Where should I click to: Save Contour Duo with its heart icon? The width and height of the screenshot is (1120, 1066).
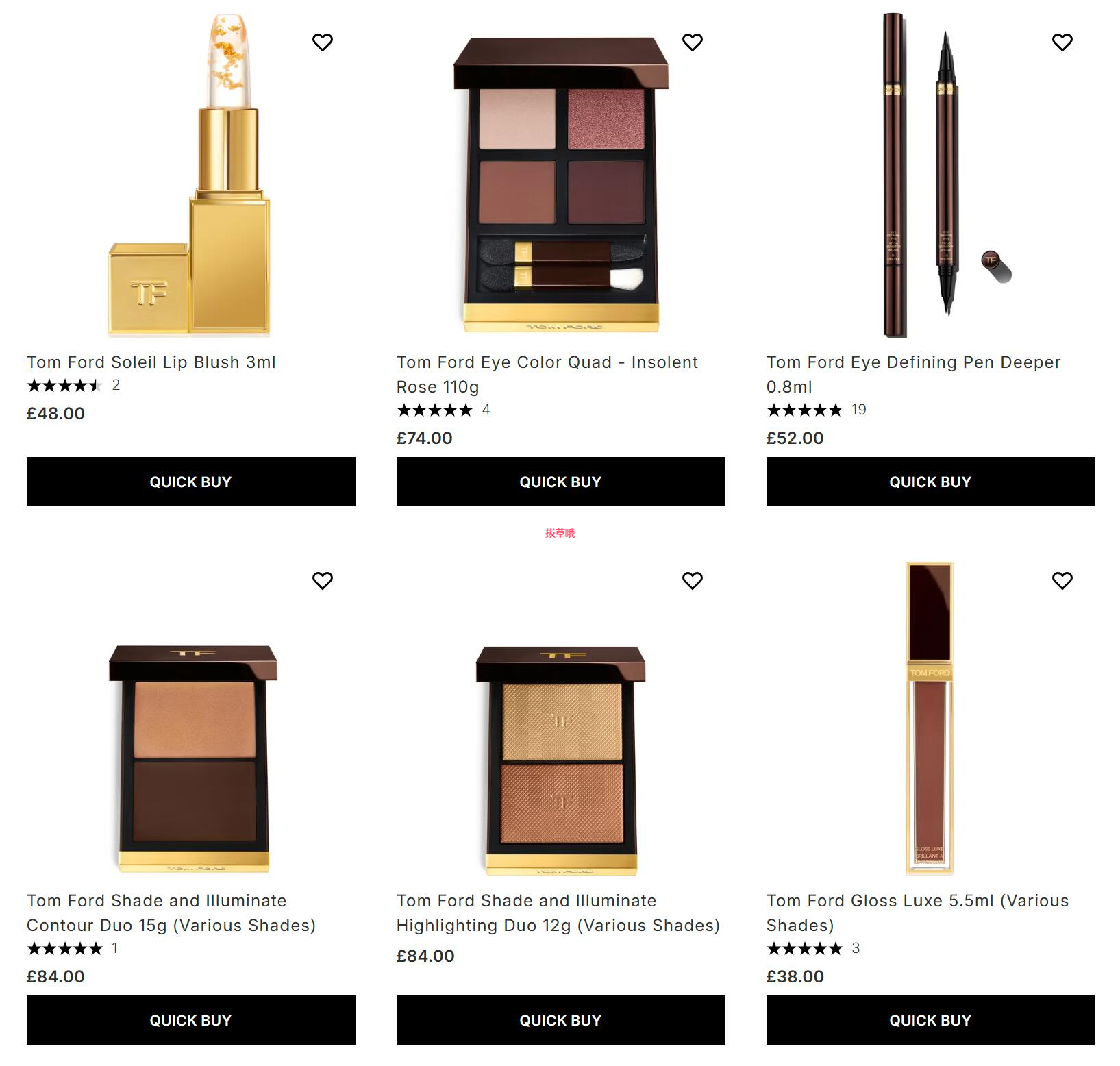(x=323, y=581)
